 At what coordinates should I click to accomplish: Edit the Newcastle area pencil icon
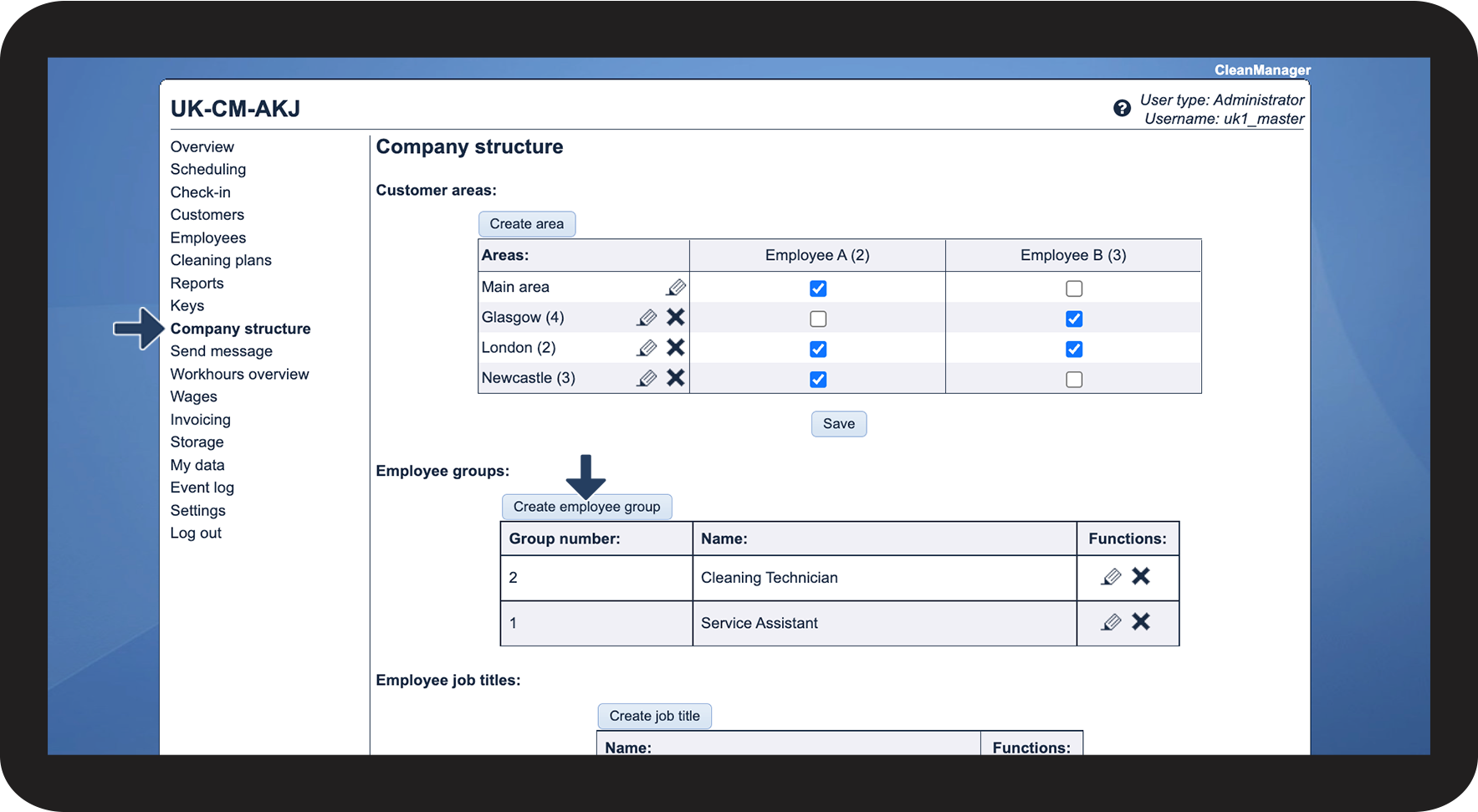click(647, 378)
